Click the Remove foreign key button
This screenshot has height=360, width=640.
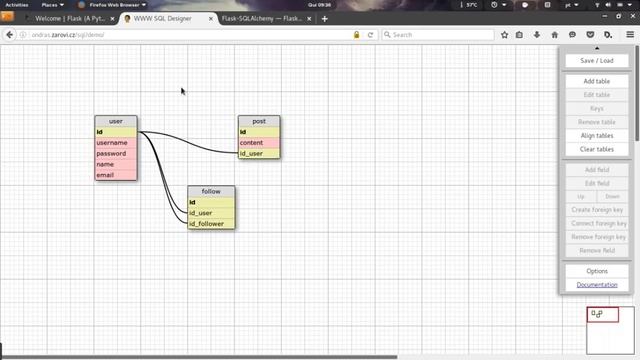[597, 237]
